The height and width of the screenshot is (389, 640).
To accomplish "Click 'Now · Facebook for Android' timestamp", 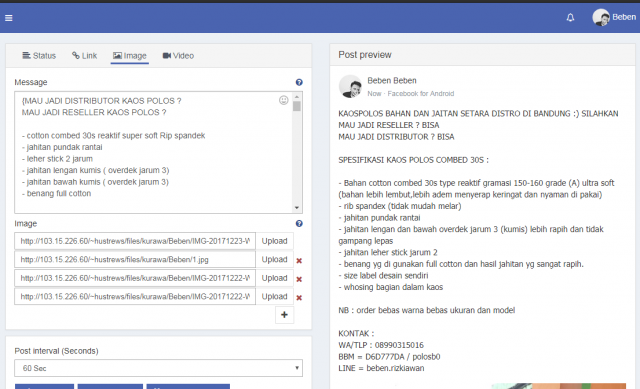I will [x=410, y=93].
